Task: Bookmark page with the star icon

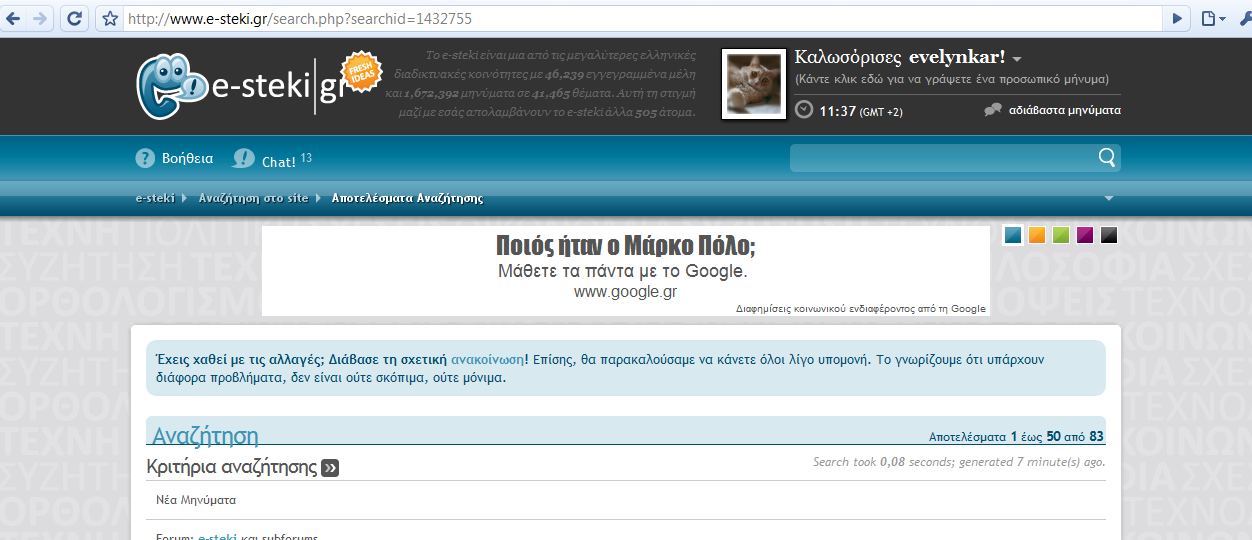Action: tap(109, 18)
